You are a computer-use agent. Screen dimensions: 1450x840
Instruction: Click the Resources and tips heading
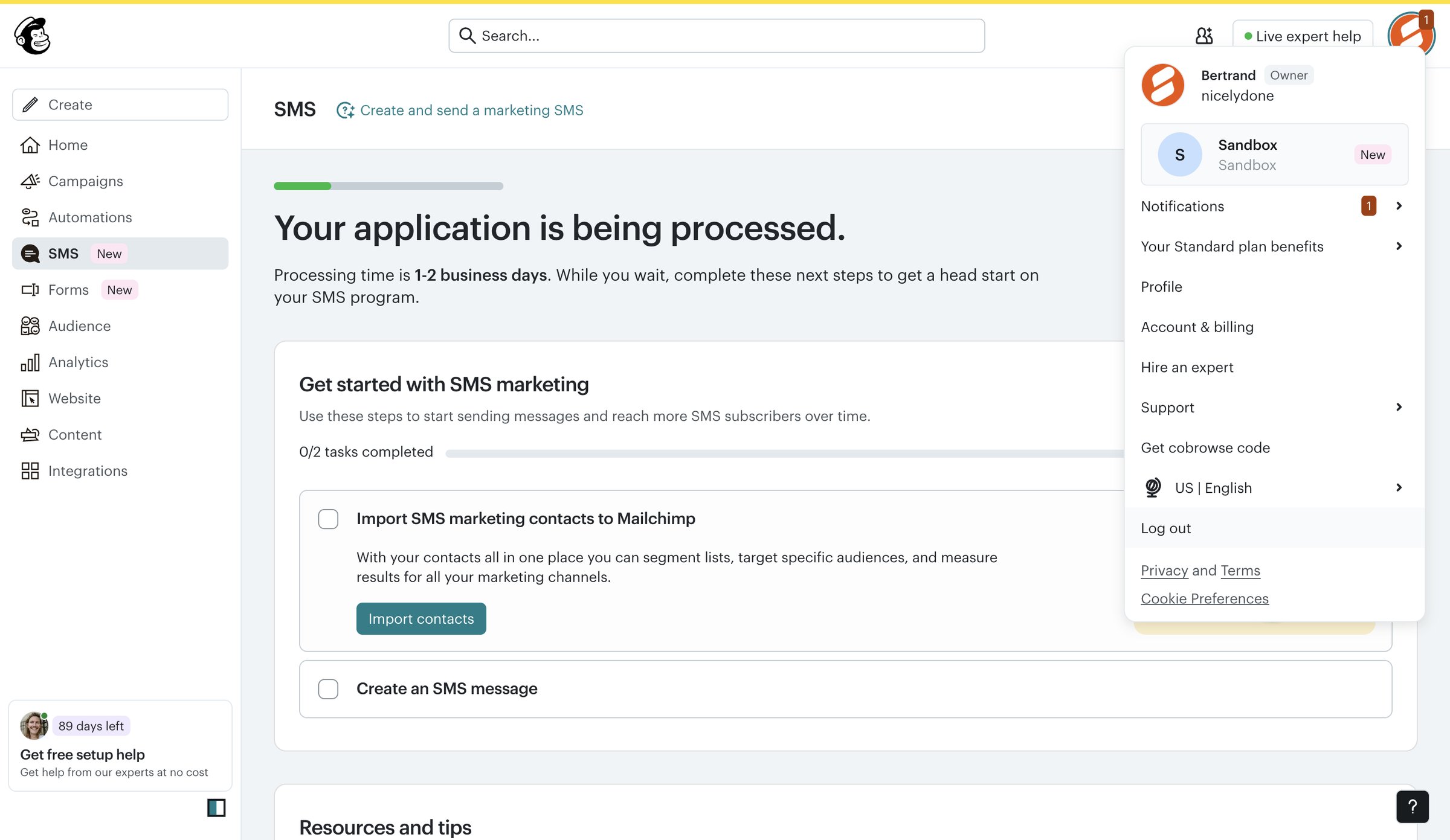[385, 827]
